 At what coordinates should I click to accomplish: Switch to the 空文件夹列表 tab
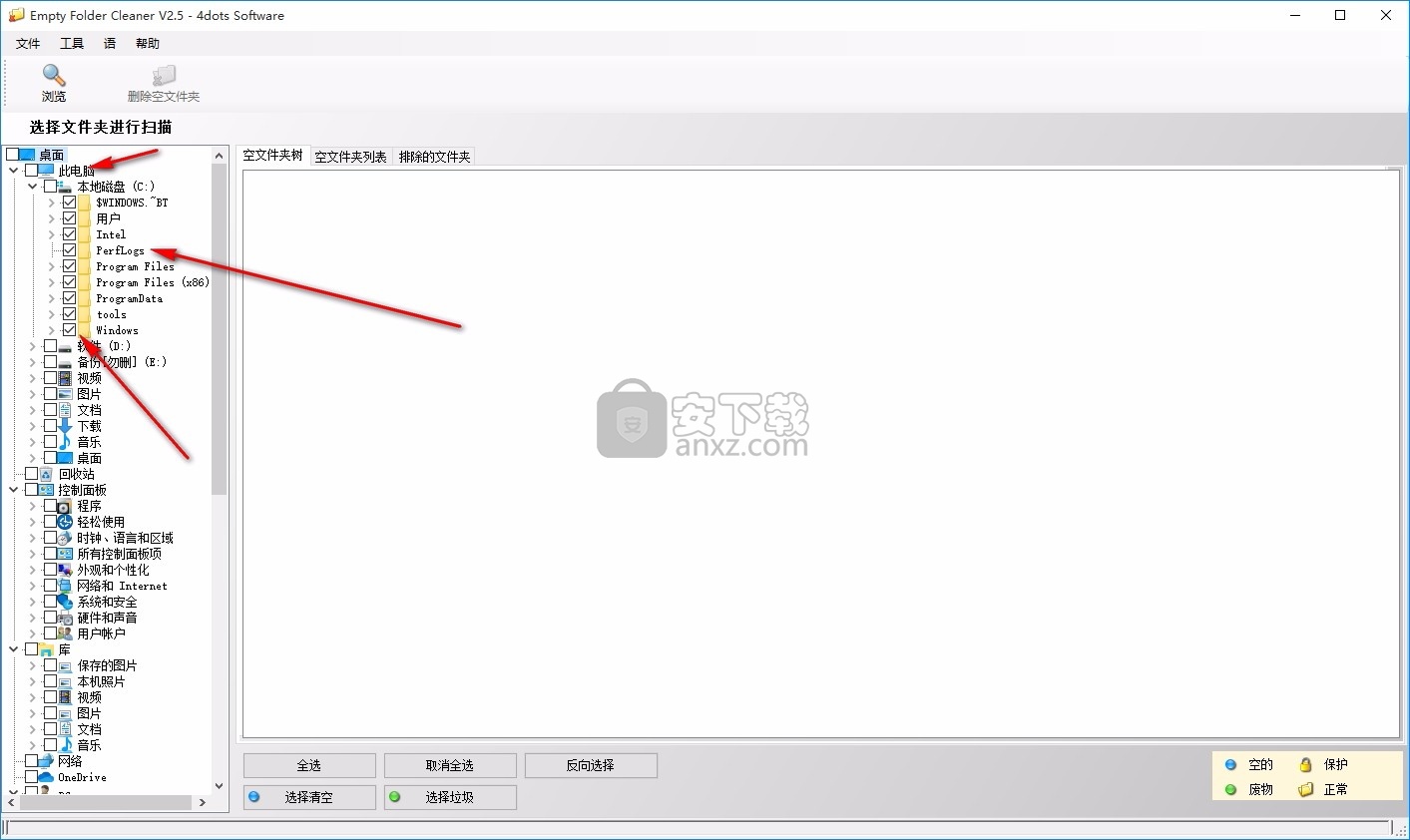coord(351,157)
